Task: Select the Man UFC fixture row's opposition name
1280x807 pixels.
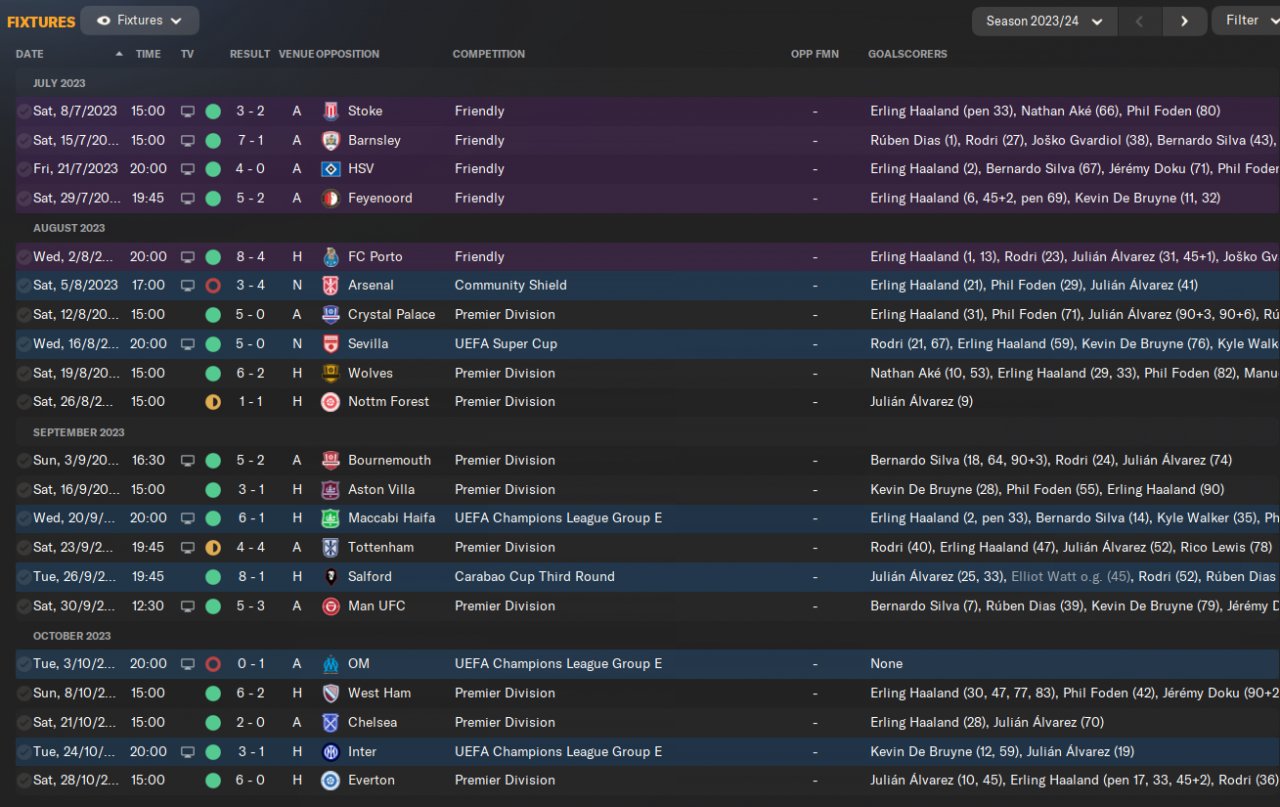Action: coord(376,606)
